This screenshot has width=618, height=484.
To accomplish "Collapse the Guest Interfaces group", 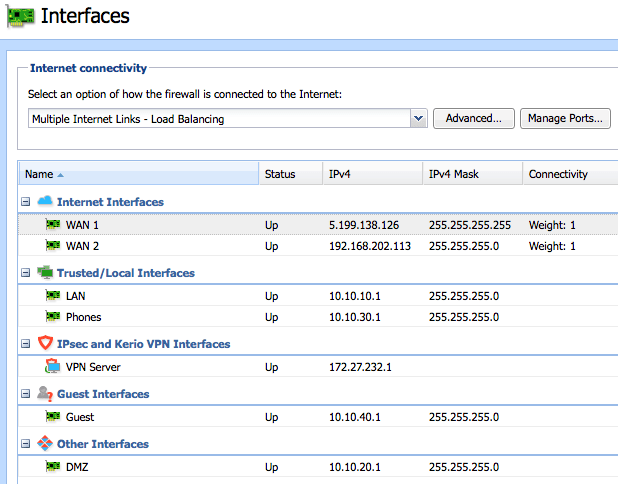I will (26, 394).
